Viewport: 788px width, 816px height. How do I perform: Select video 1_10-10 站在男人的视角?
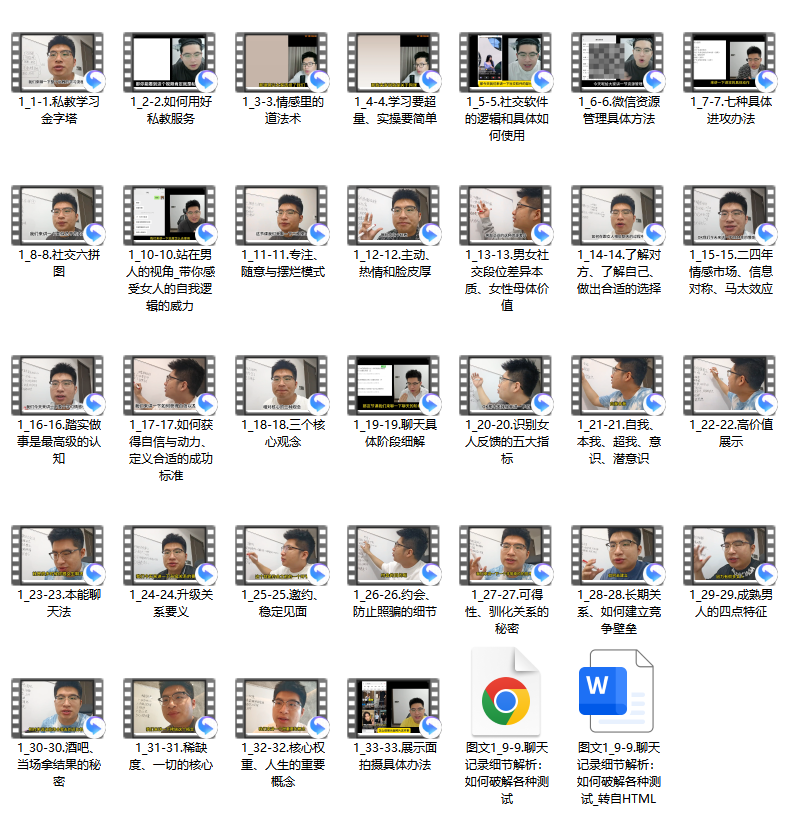[170, 215]
